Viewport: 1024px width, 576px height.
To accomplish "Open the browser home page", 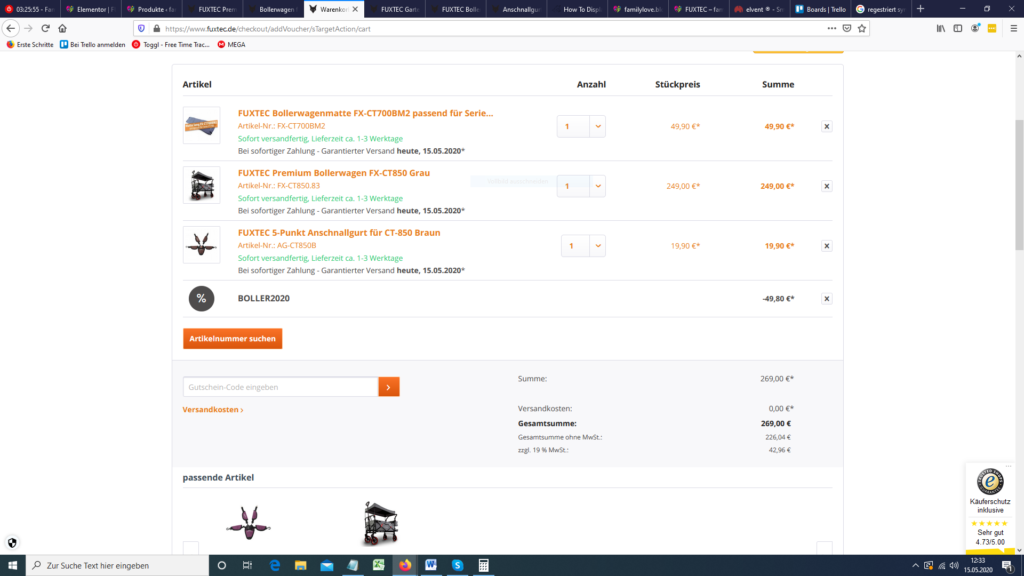I will [x=63, y=29].
